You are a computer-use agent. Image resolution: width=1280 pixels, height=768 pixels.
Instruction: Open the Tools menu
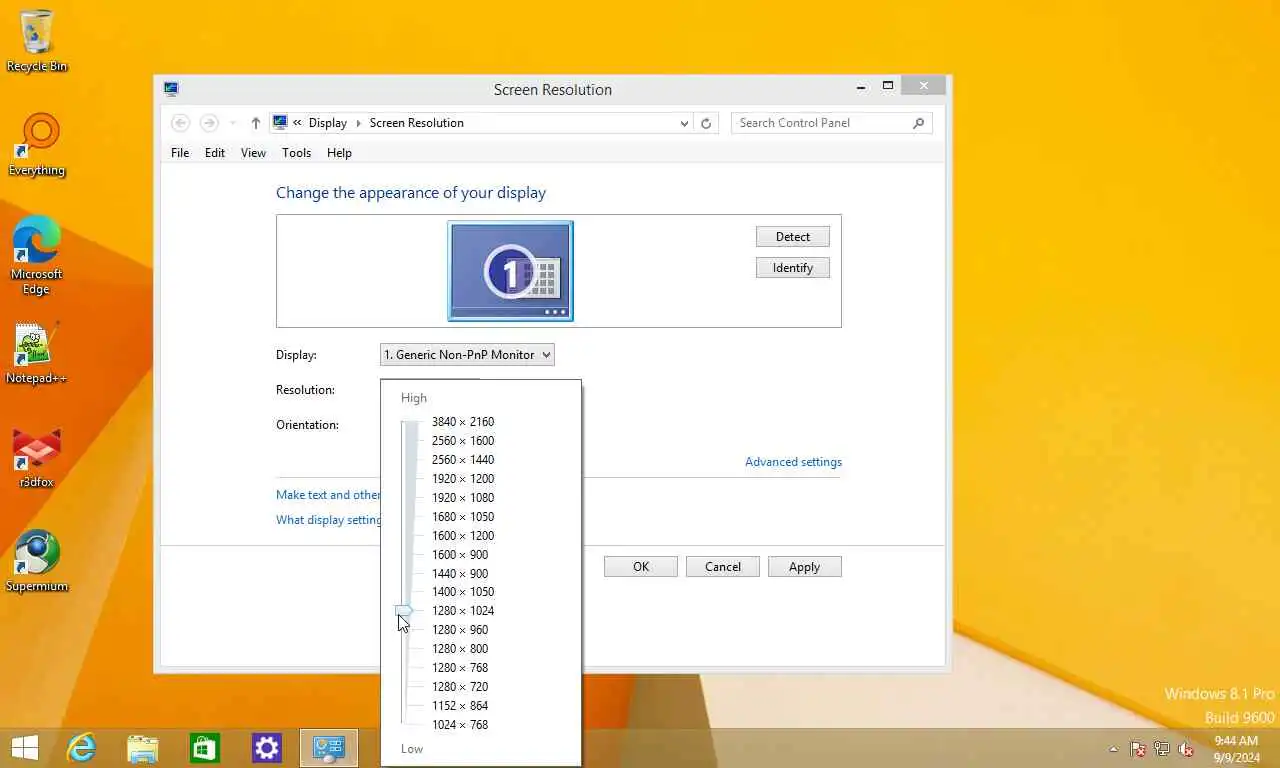pyautogui.click(x=296, y=153)
